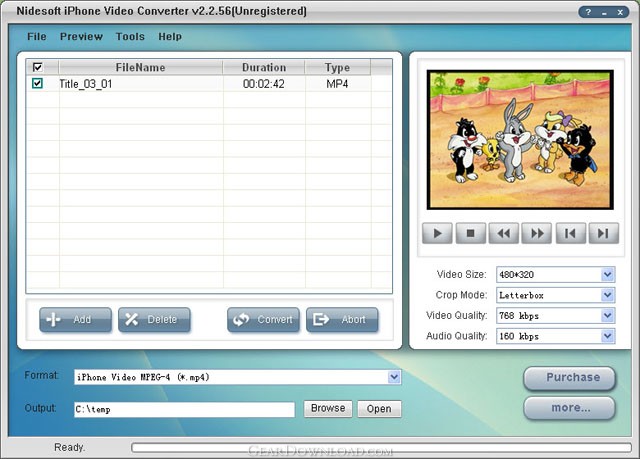Open the Preview menu
This screenshot has height=459, width=640.
click(81, 36)
